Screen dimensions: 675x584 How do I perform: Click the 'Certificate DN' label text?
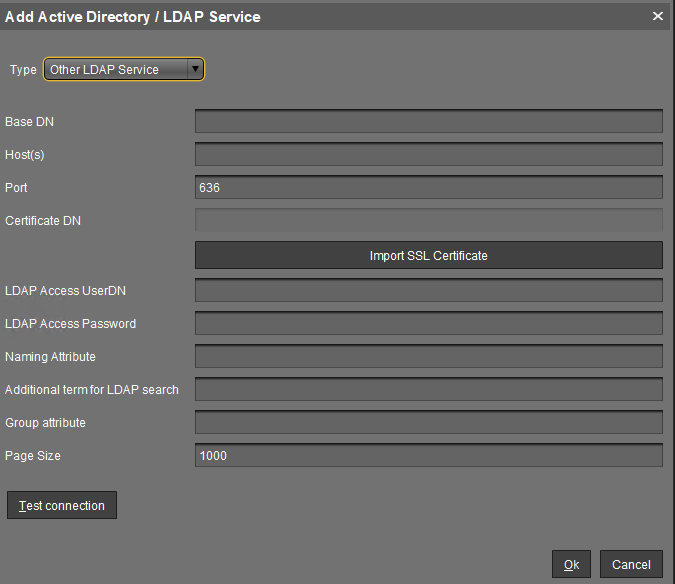point(43,221)
